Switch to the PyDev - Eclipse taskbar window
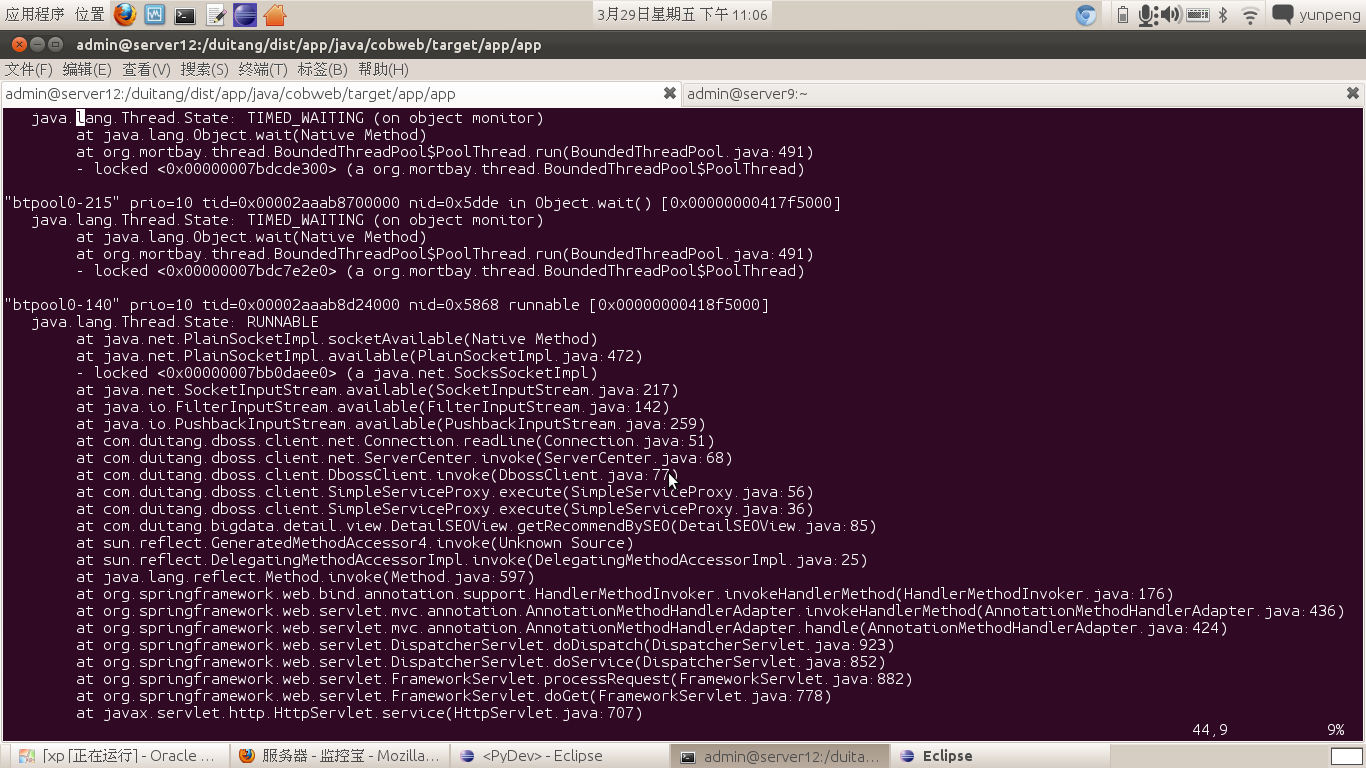1366x768 pixels. [x=560, y=756]
